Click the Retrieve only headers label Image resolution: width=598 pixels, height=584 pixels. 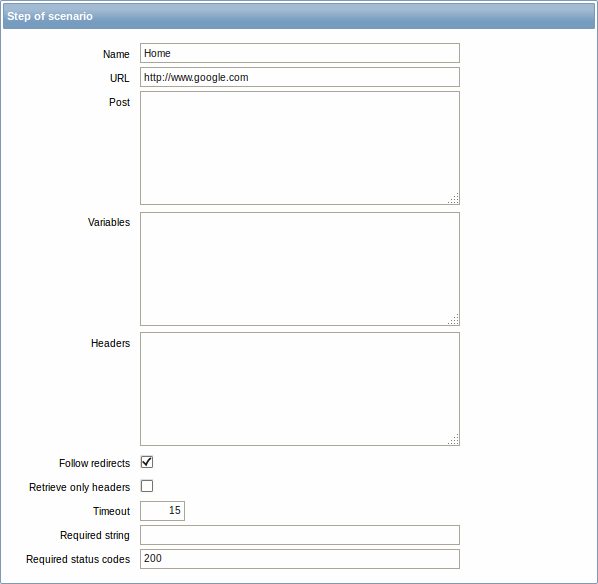(79, 487)
